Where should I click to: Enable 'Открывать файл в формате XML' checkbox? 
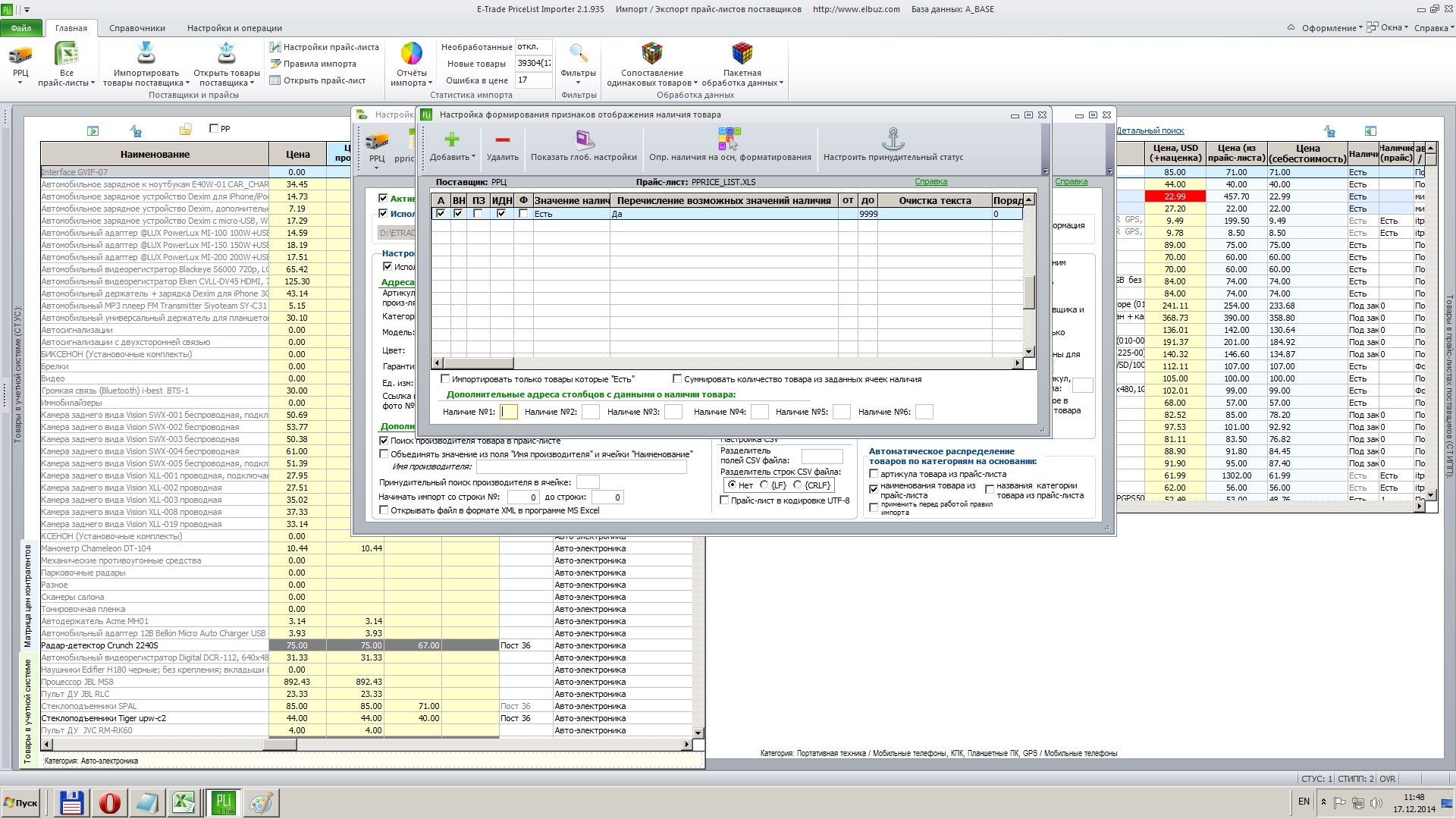(x=384, y=510)
